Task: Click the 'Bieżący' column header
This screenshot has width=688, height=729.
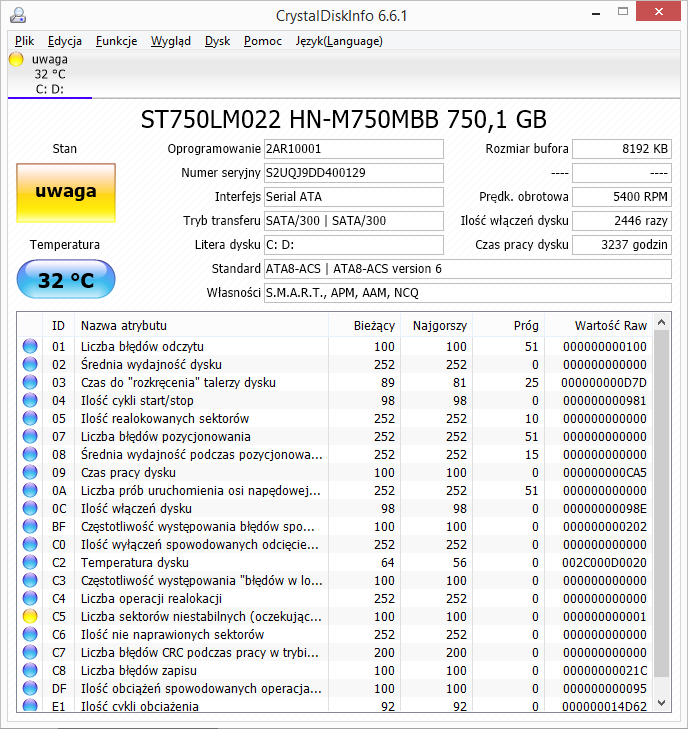Action: 364,325
